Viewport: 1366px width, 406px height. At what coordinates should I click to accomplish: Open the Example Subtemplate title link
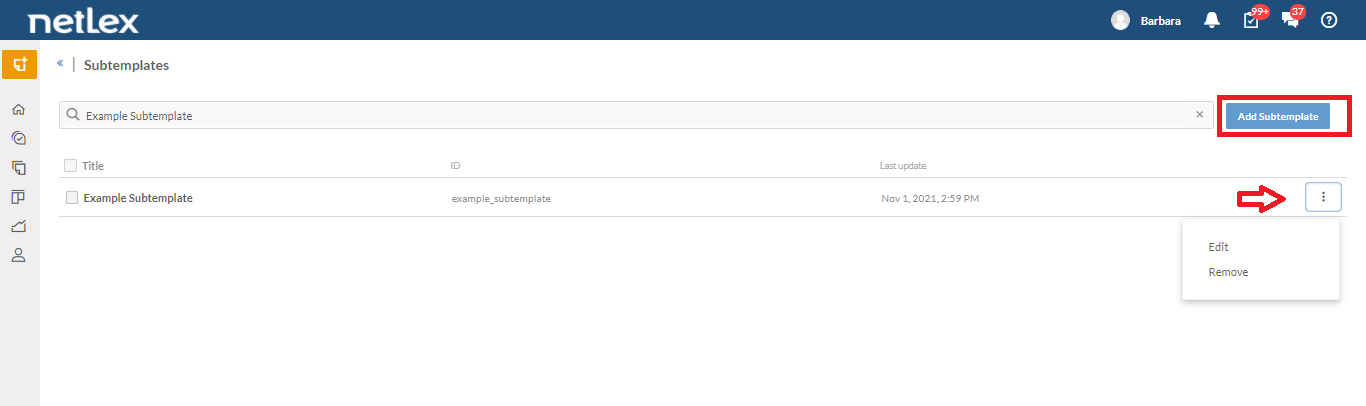coord(138,198)
